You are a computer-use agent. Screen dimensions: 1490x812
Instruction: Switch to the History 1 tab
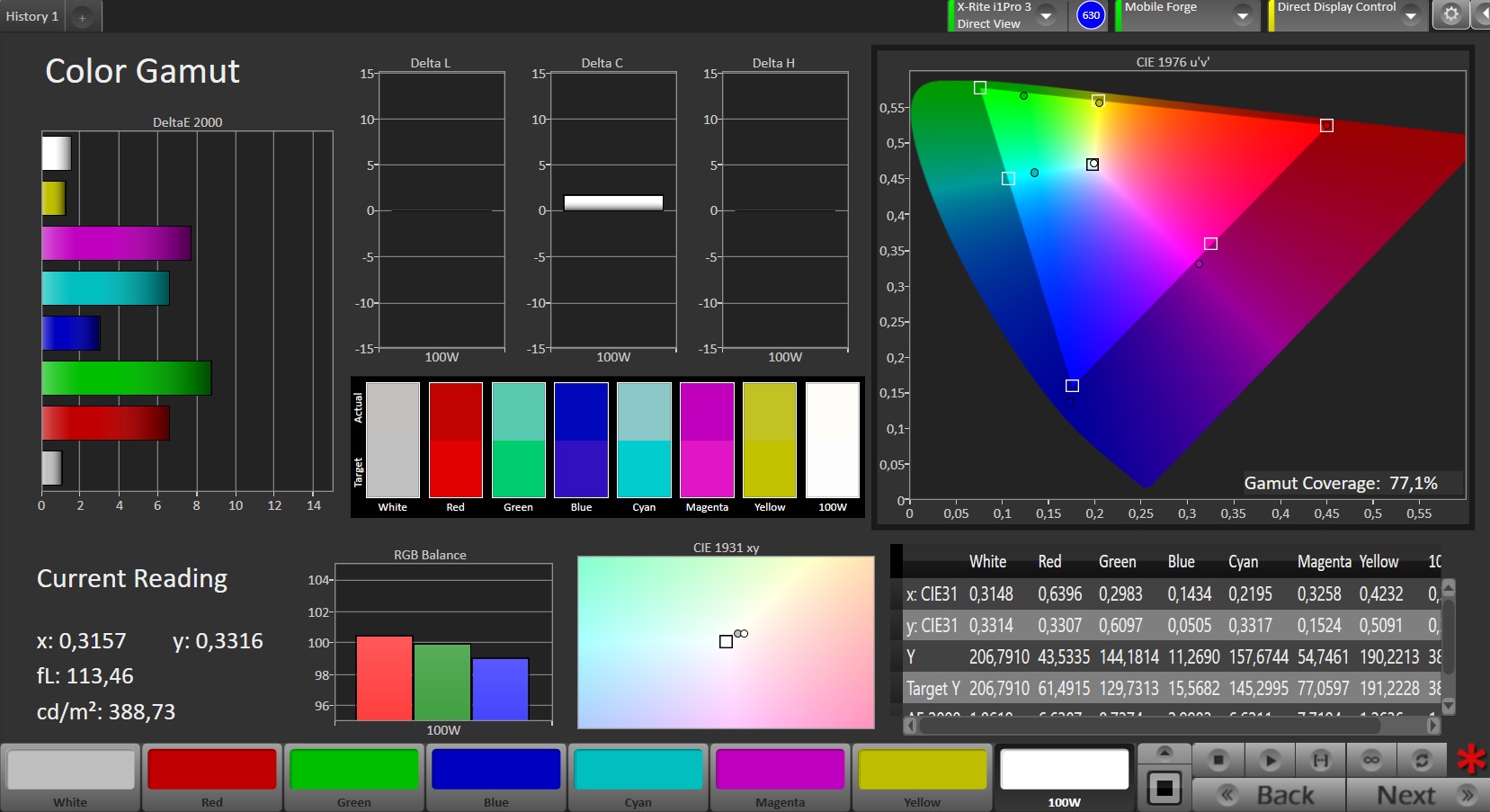click(32, 16)
